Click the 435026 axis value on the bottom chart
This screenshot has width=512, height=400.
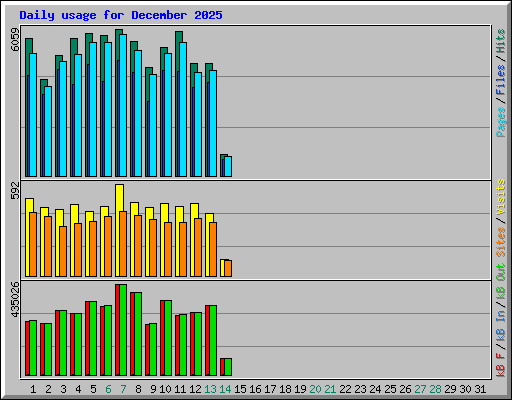point(15,300)
